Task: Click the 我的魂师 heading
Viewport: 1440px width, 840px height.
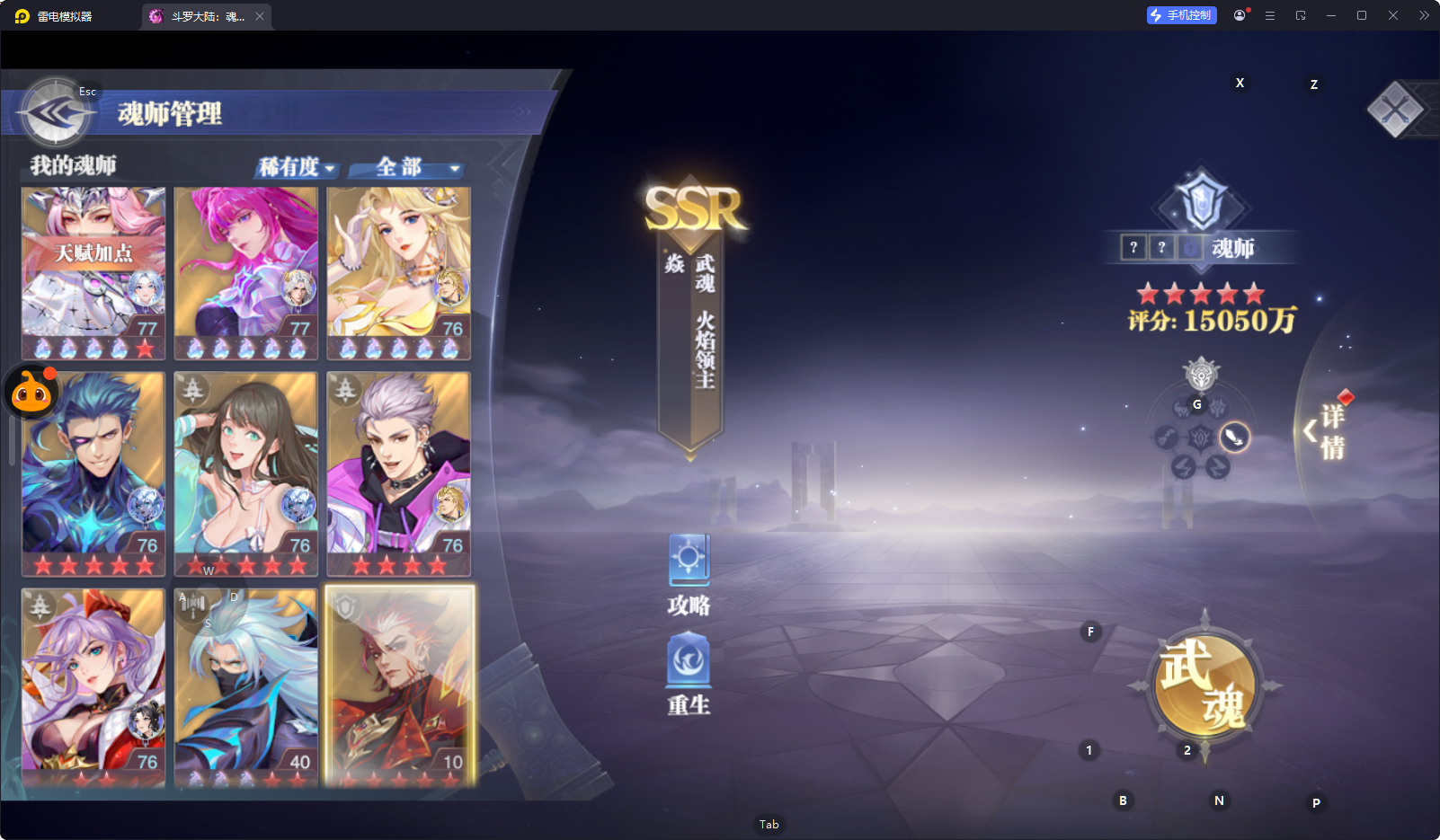Action: [x=74, y=165]
